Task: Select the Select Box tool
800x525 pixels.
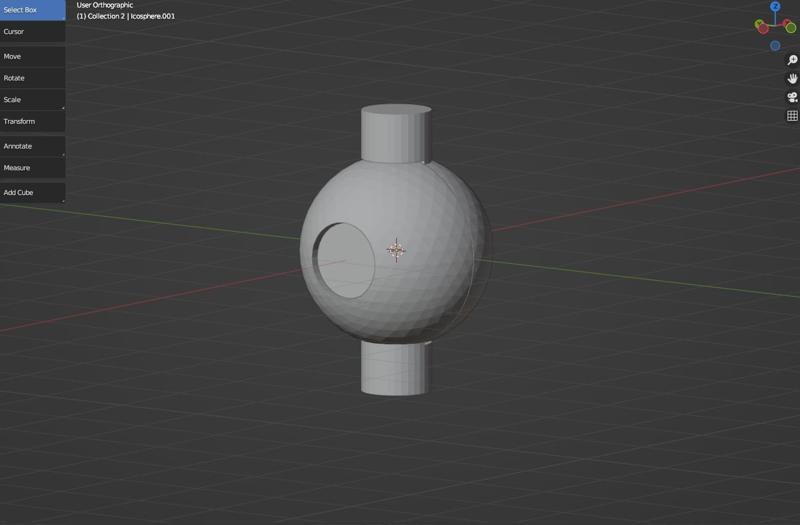Action: (33, 10)
